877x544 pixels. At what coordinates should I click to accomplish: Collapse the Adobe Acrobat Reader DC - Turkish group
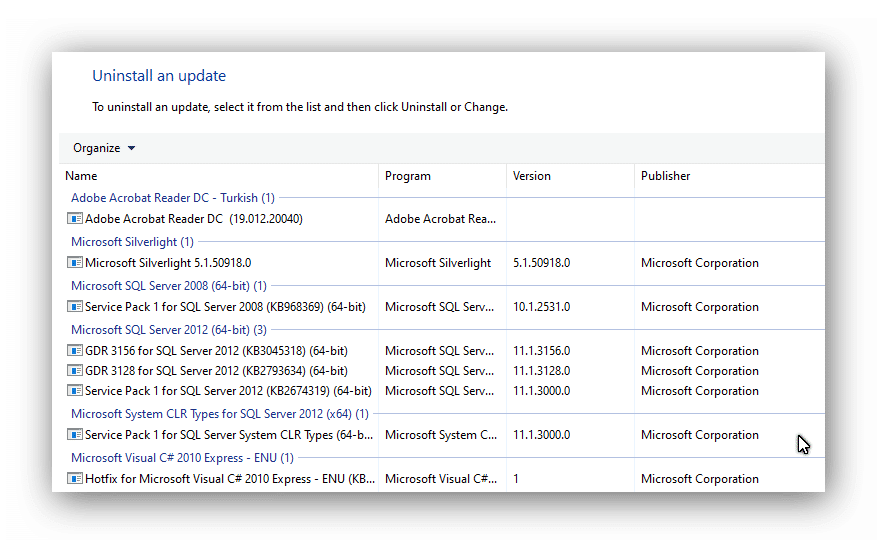coord(172,198)
